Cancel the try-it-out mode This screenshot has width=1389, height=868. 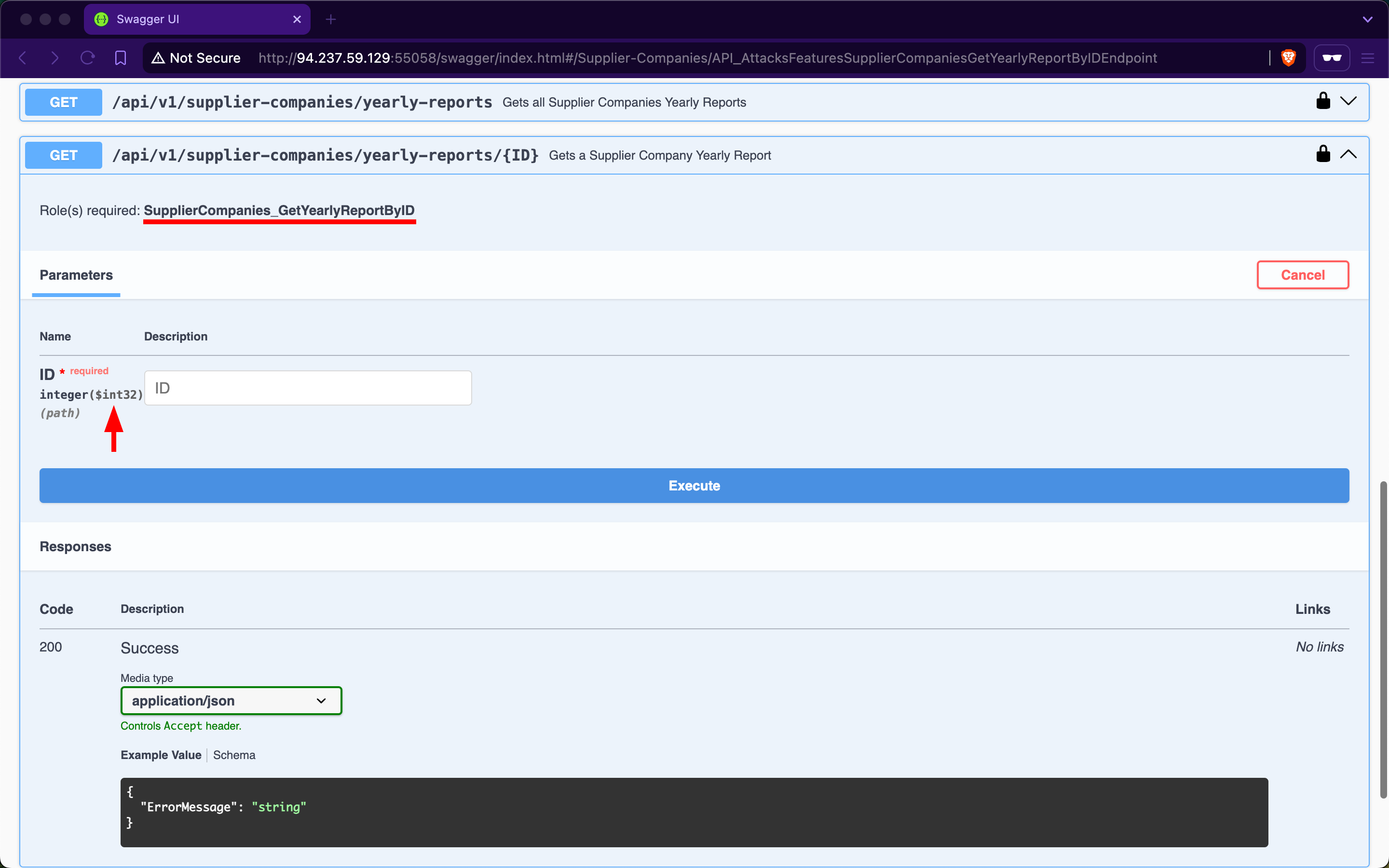[1302, 275]
